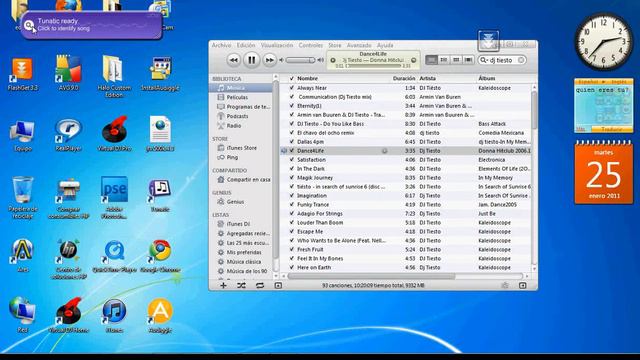
Task: Toggle repeat in iTunes
Action: [260, 285]
